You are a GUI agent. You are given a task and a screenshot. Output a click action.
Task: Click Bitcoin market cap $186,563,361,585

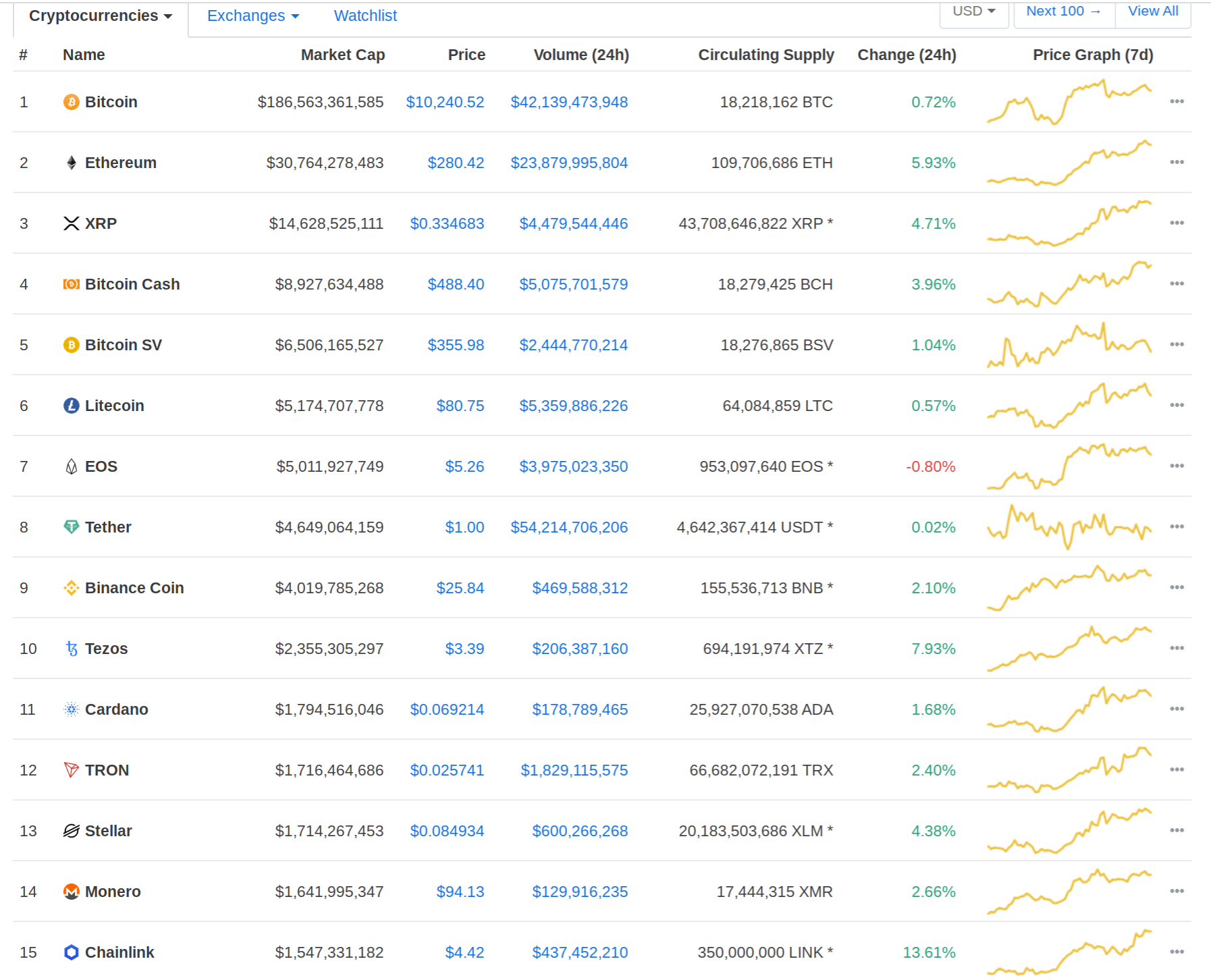(x=321, y=102)
